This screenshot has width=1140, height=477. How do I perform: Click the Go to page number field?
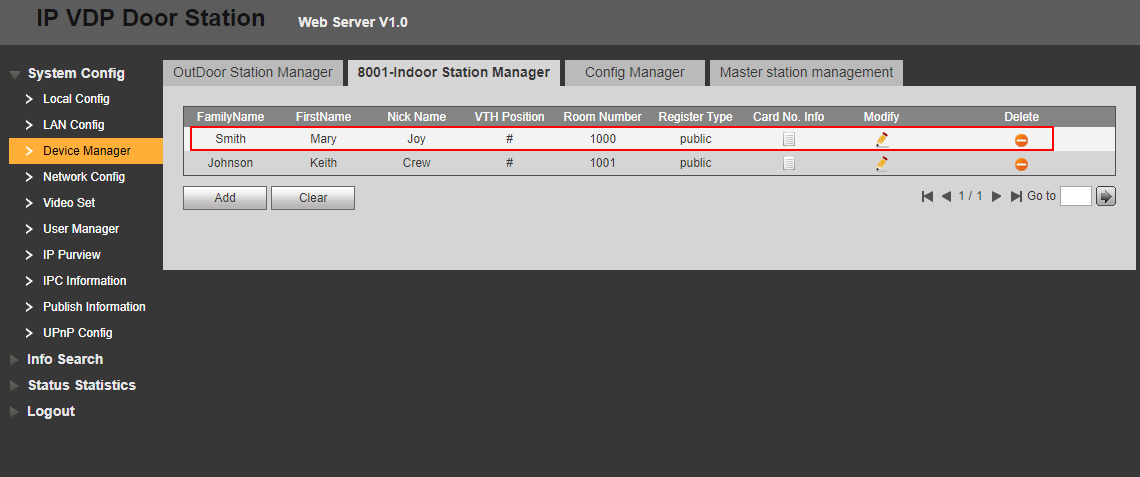[x=1075, y=197]
